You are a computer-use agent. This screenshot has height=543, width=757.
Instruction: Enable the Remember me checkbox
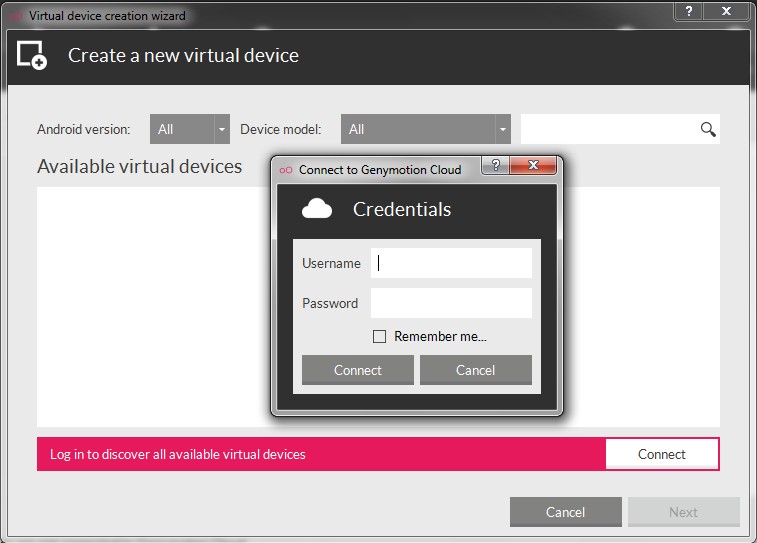coord(379,336)
